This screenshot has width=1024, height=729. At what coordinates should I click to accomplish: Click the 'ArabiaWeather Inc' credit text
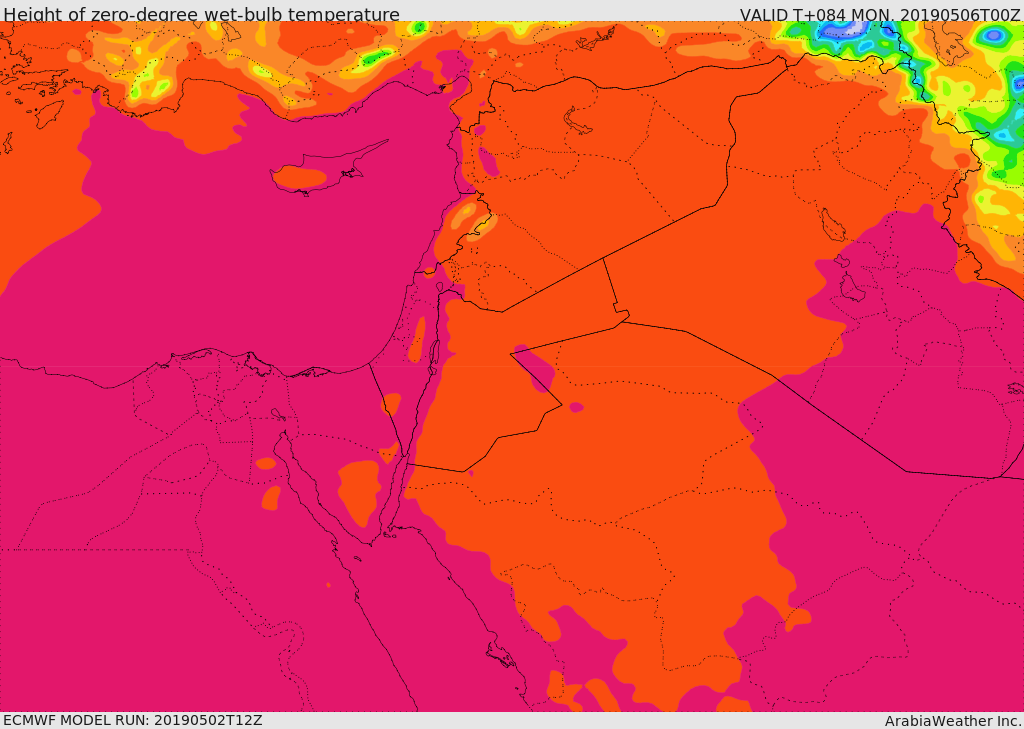(x=953, y=721)
